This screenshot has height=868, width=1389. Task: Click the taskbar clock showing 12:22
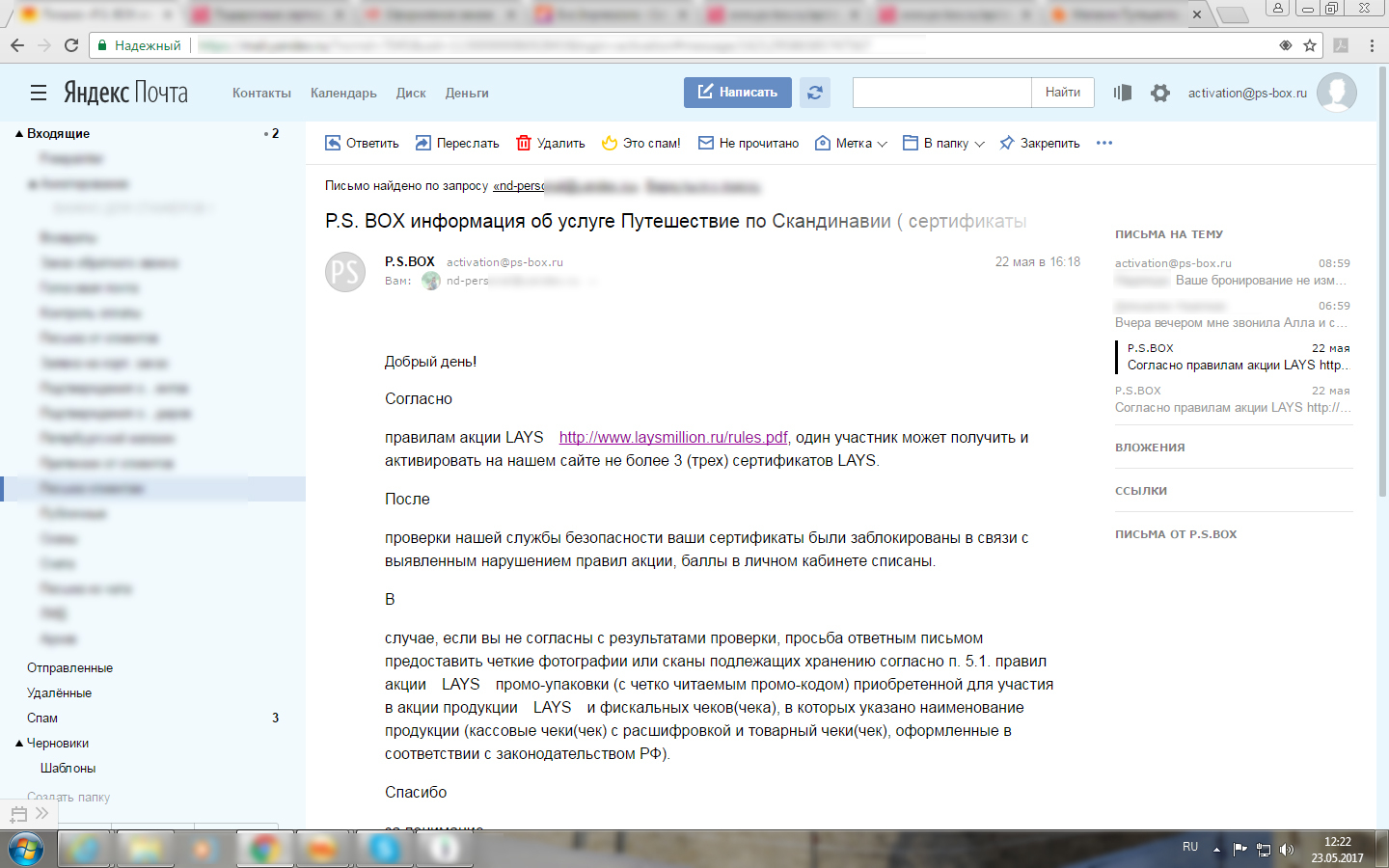[1337, 850]
